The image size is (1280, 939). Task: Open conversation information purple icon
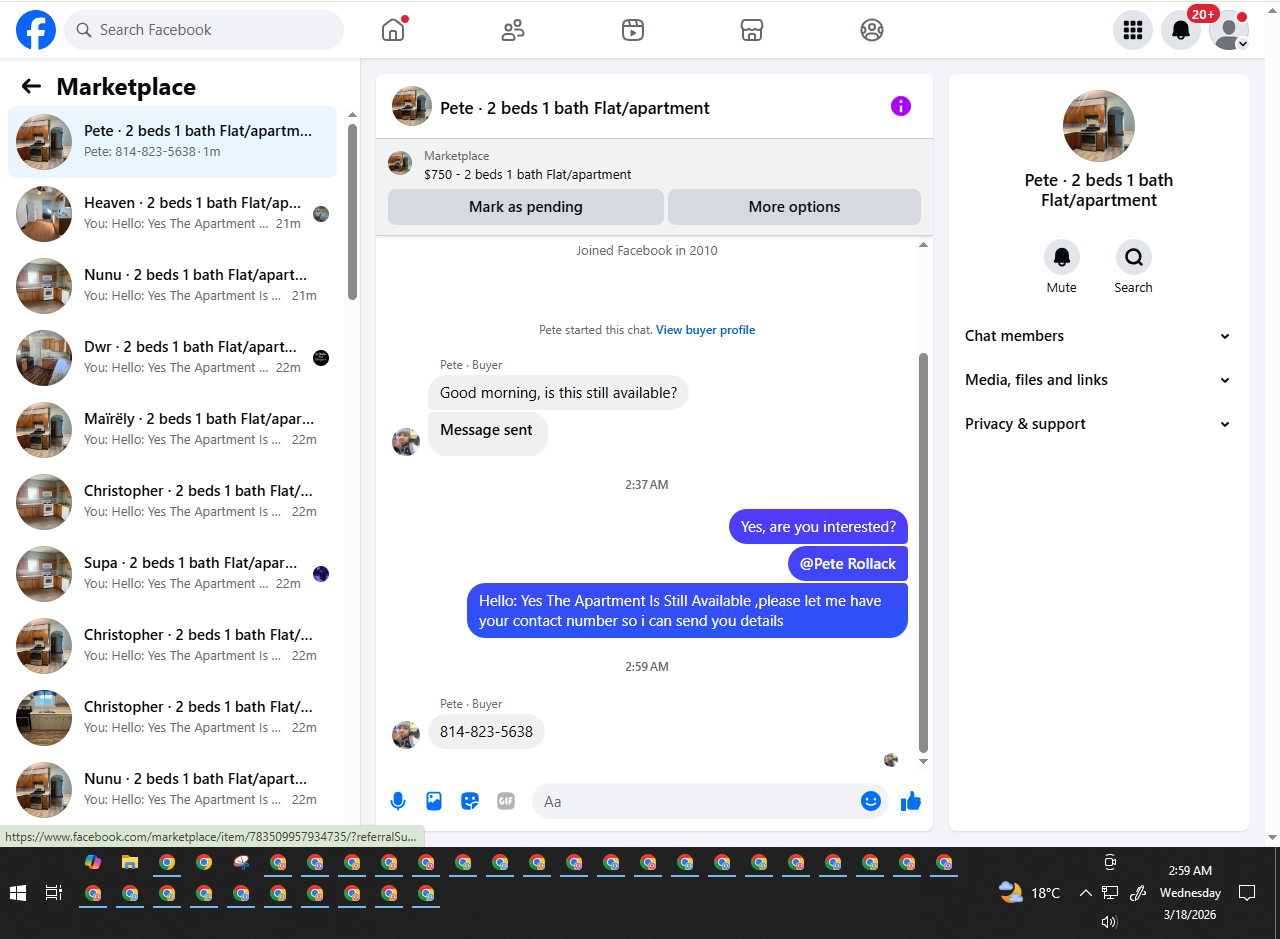[901, 106]
